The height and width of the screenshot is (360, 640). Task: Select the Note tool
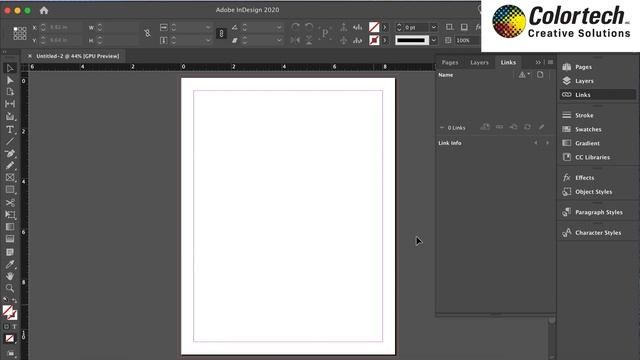10,252
